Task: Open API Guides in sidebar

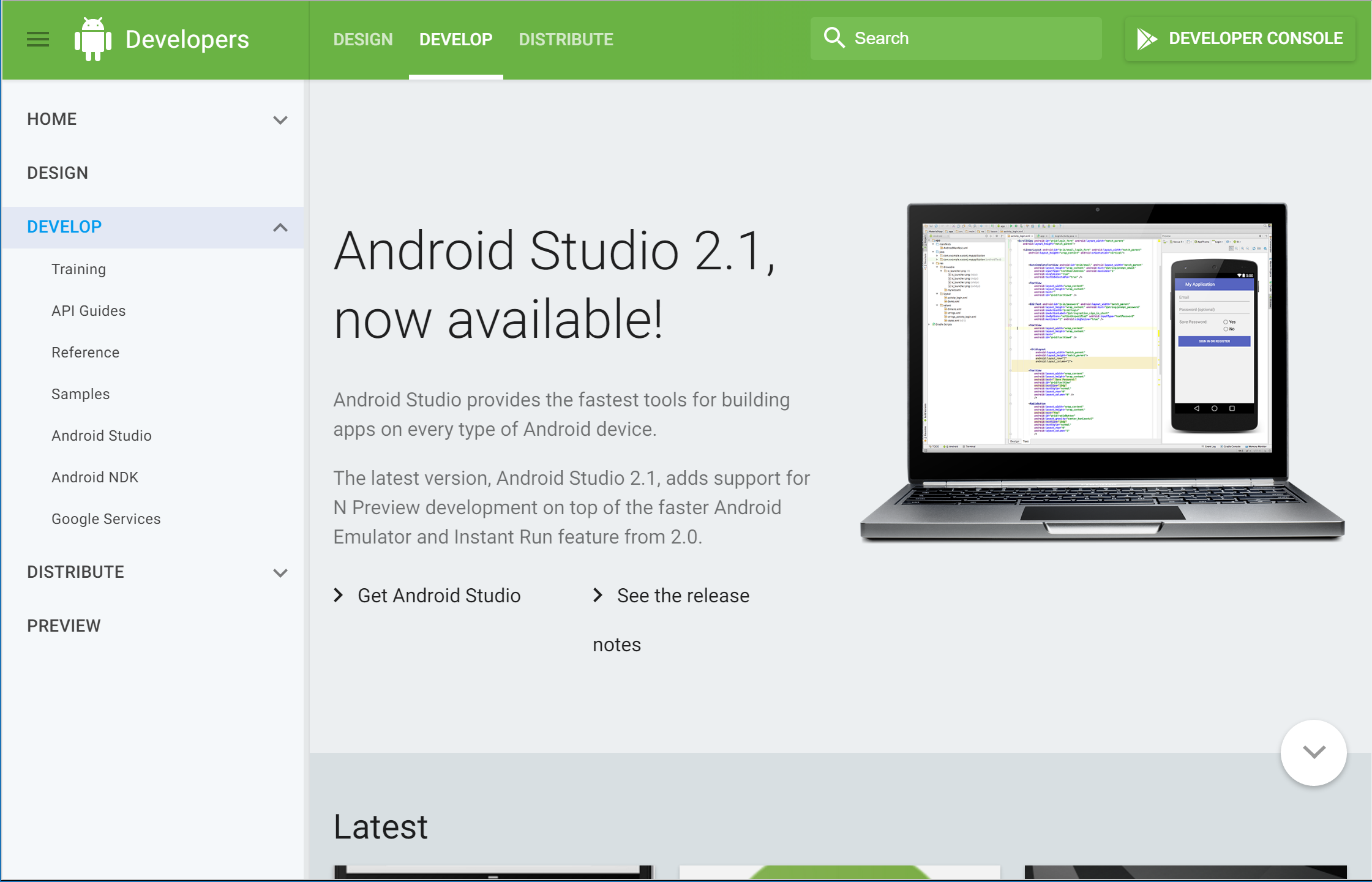Action: click(x=89, y=311)
